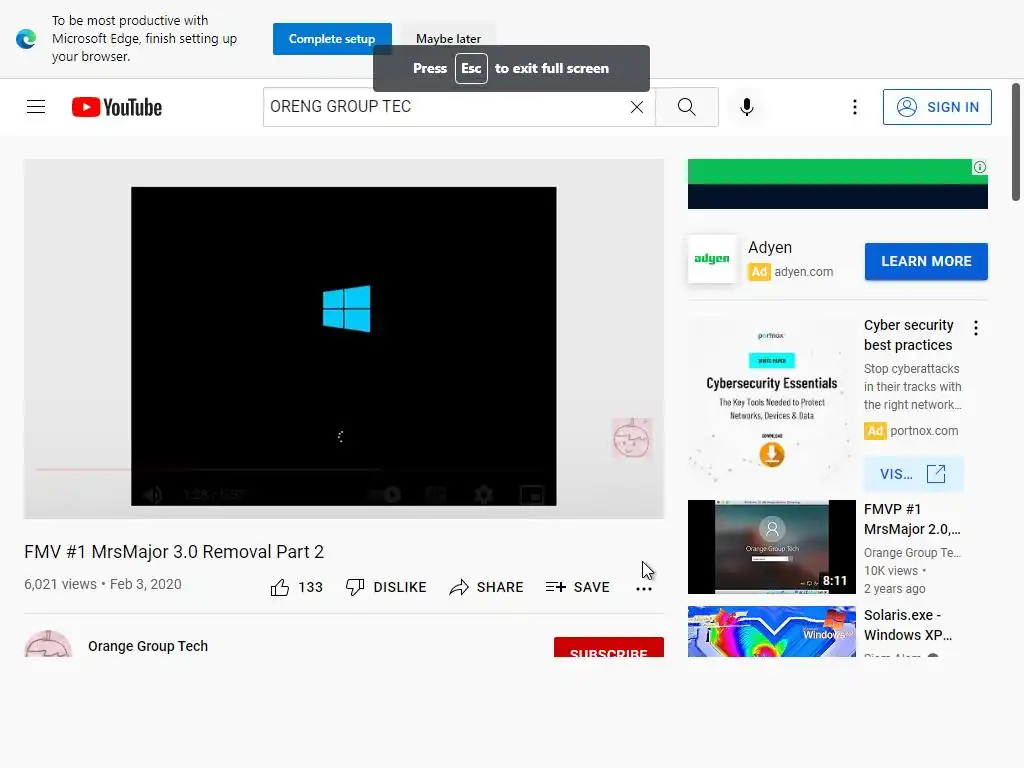Image resolution: width=1024 pixels, height=768 pixels.
Task: Click the 133 likes count
Action: click(310, 587)
